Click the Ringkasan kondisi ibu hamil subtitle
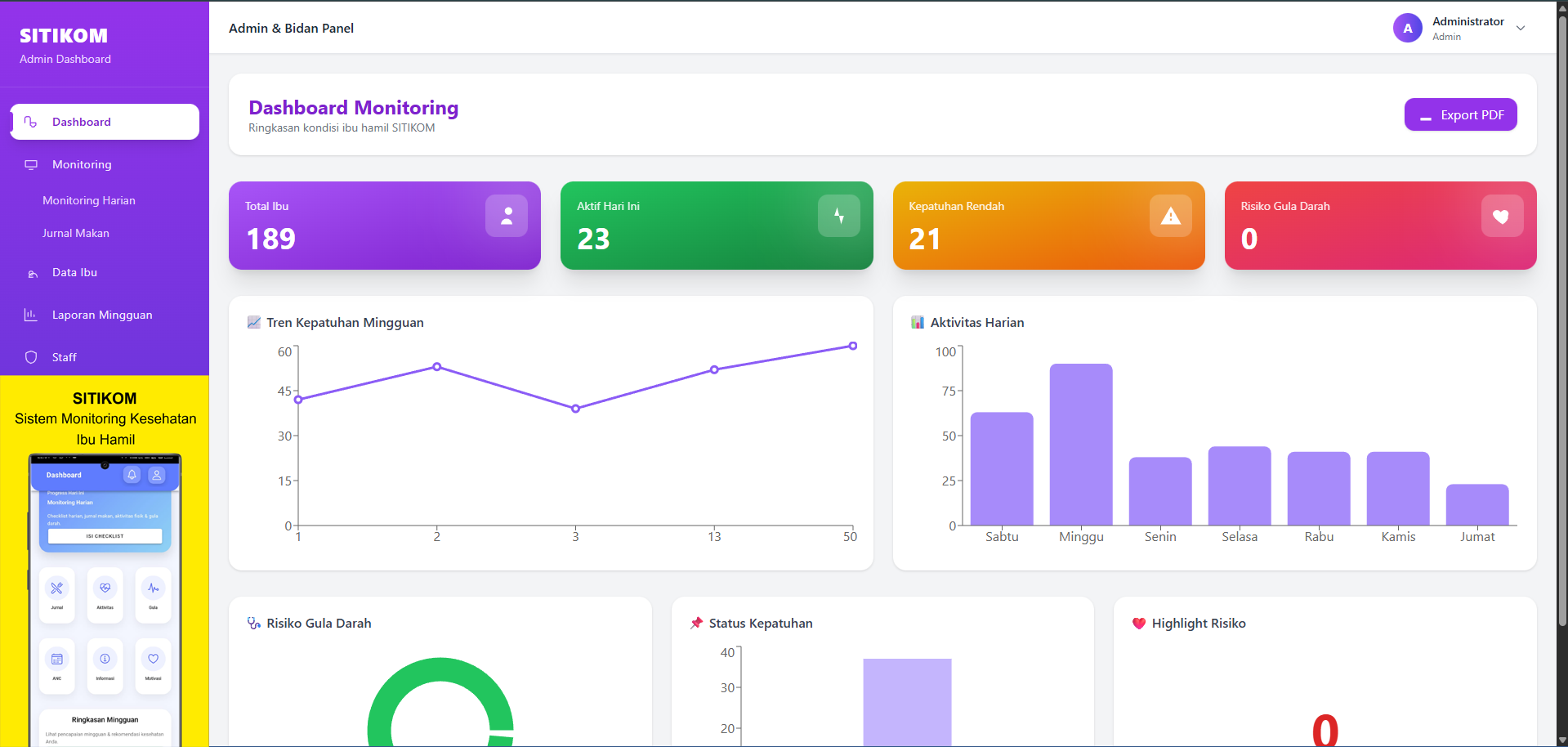Viewport: 1568px width, 747px height. (342, 127)
